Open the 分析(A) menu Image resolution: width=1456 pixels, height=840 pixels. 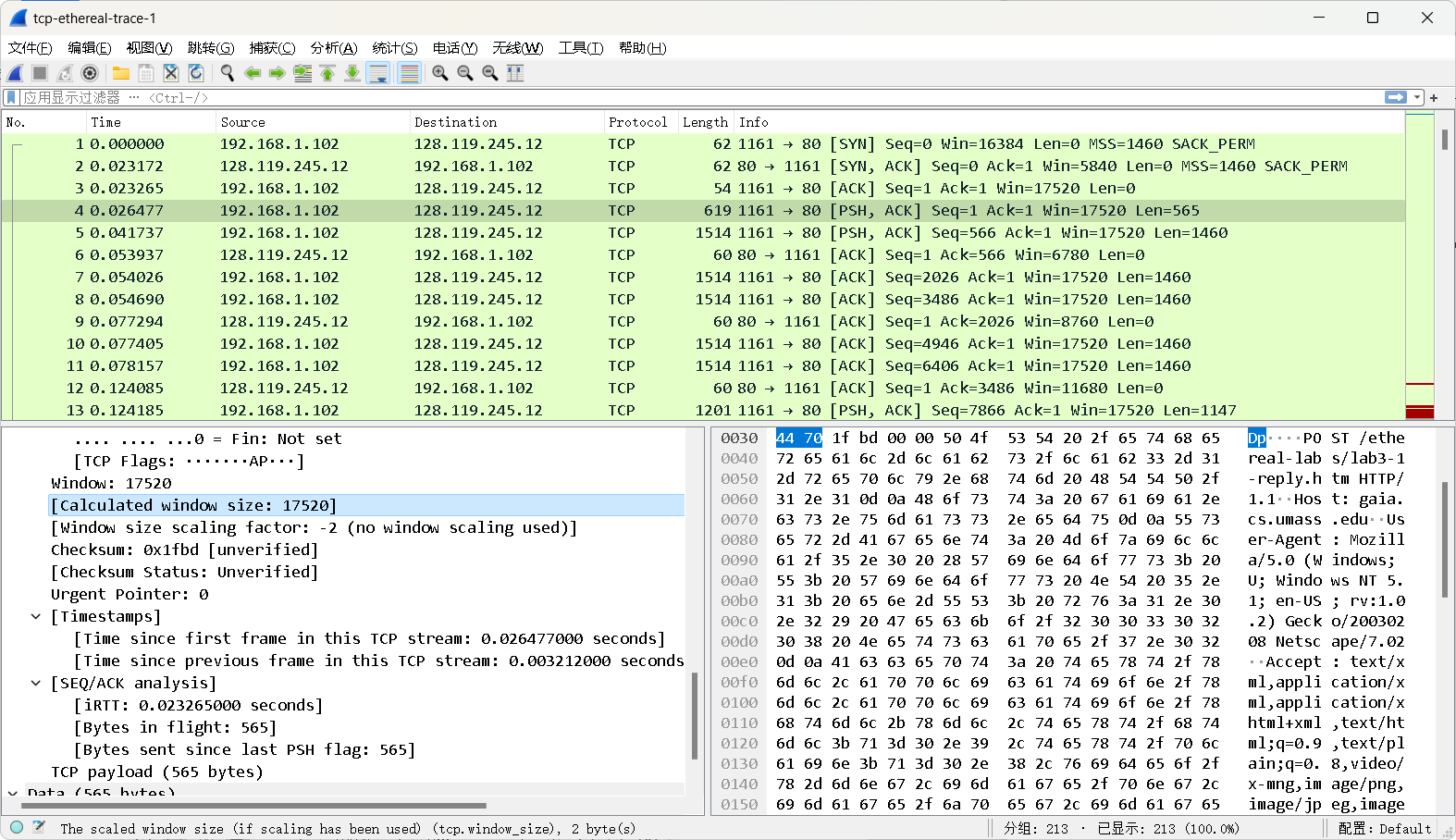click(x=333, y=48)
